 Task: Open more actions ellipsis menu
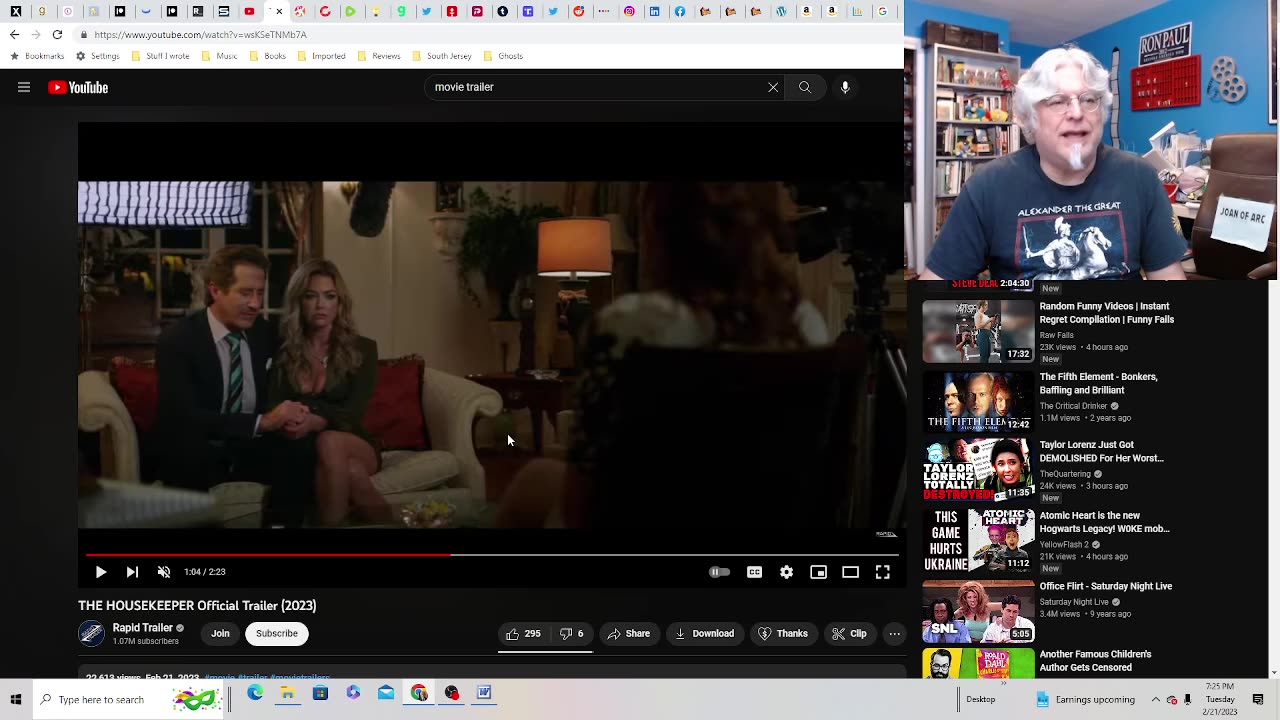tap(894, 634)
